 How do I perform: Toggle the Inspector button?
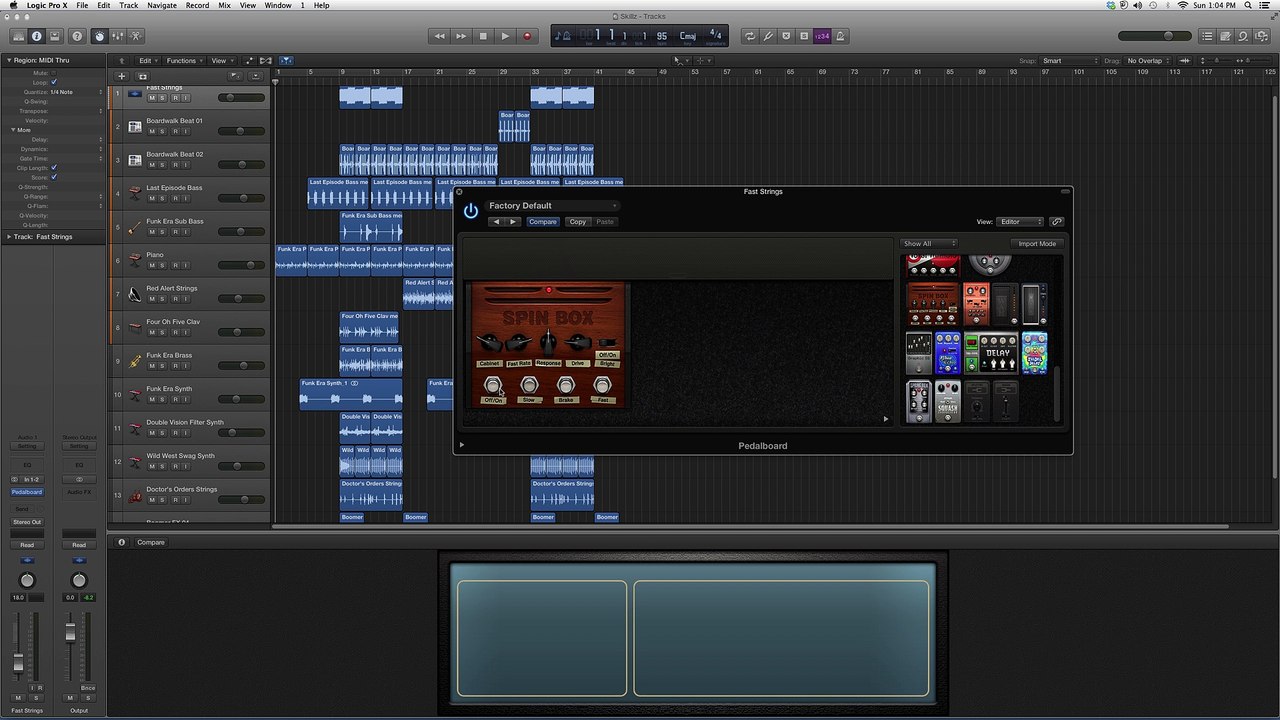[x=37, y=36]
